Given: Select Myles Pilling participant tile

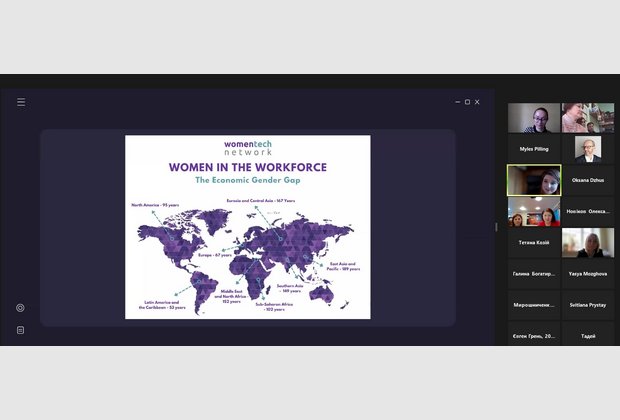Looking at the screenshot, I should [534, 148].
